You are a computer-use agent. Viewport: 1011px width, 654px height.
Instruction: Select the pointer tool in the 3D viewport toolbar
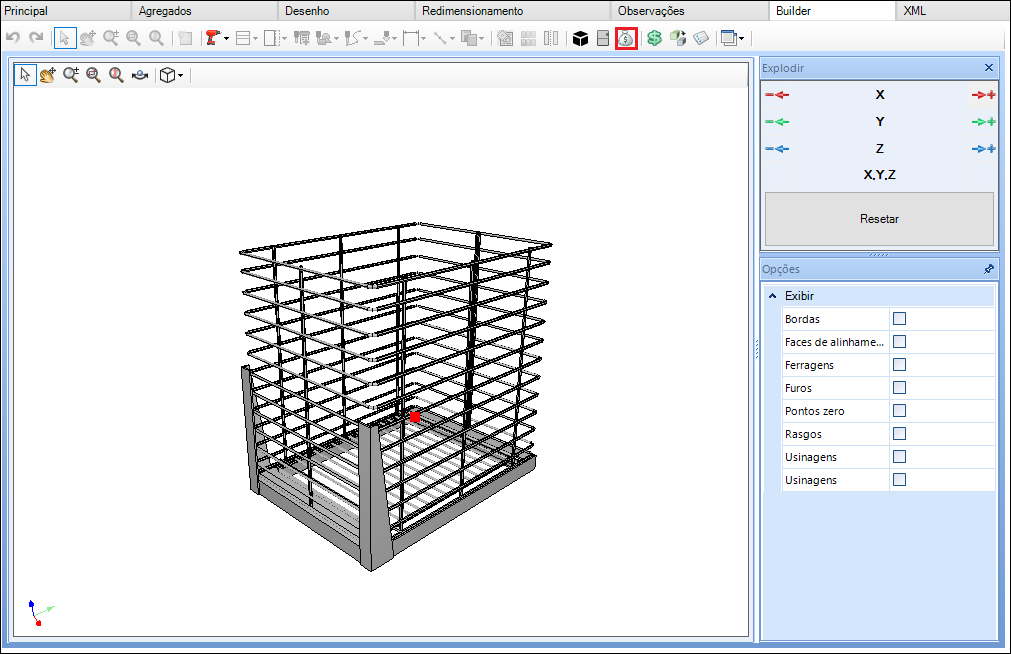[25, 75]
